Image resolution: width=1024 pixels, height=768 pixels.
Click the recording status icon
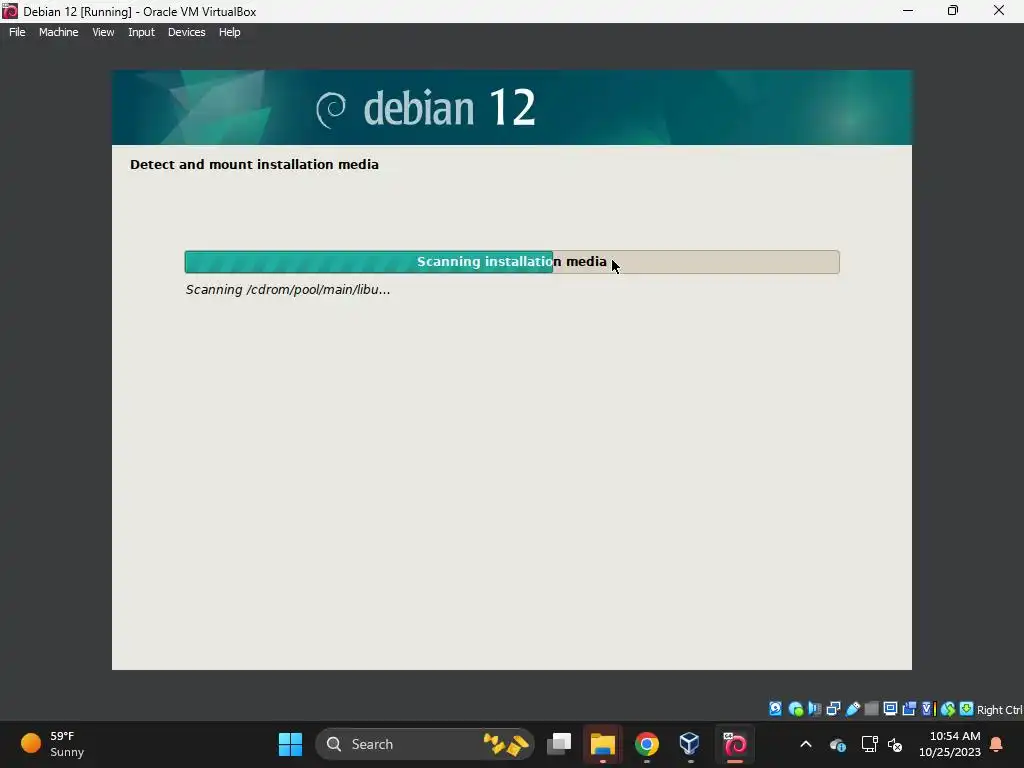[909, 709]
